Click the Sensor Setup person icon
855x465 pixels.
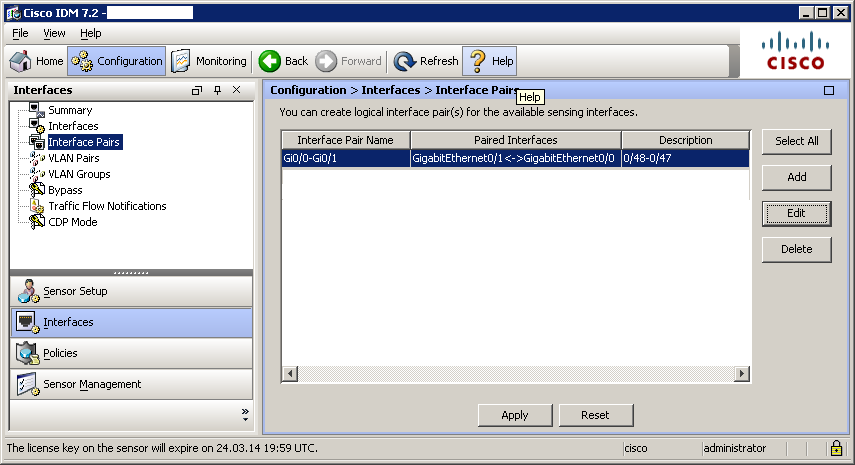coord(28,291)
